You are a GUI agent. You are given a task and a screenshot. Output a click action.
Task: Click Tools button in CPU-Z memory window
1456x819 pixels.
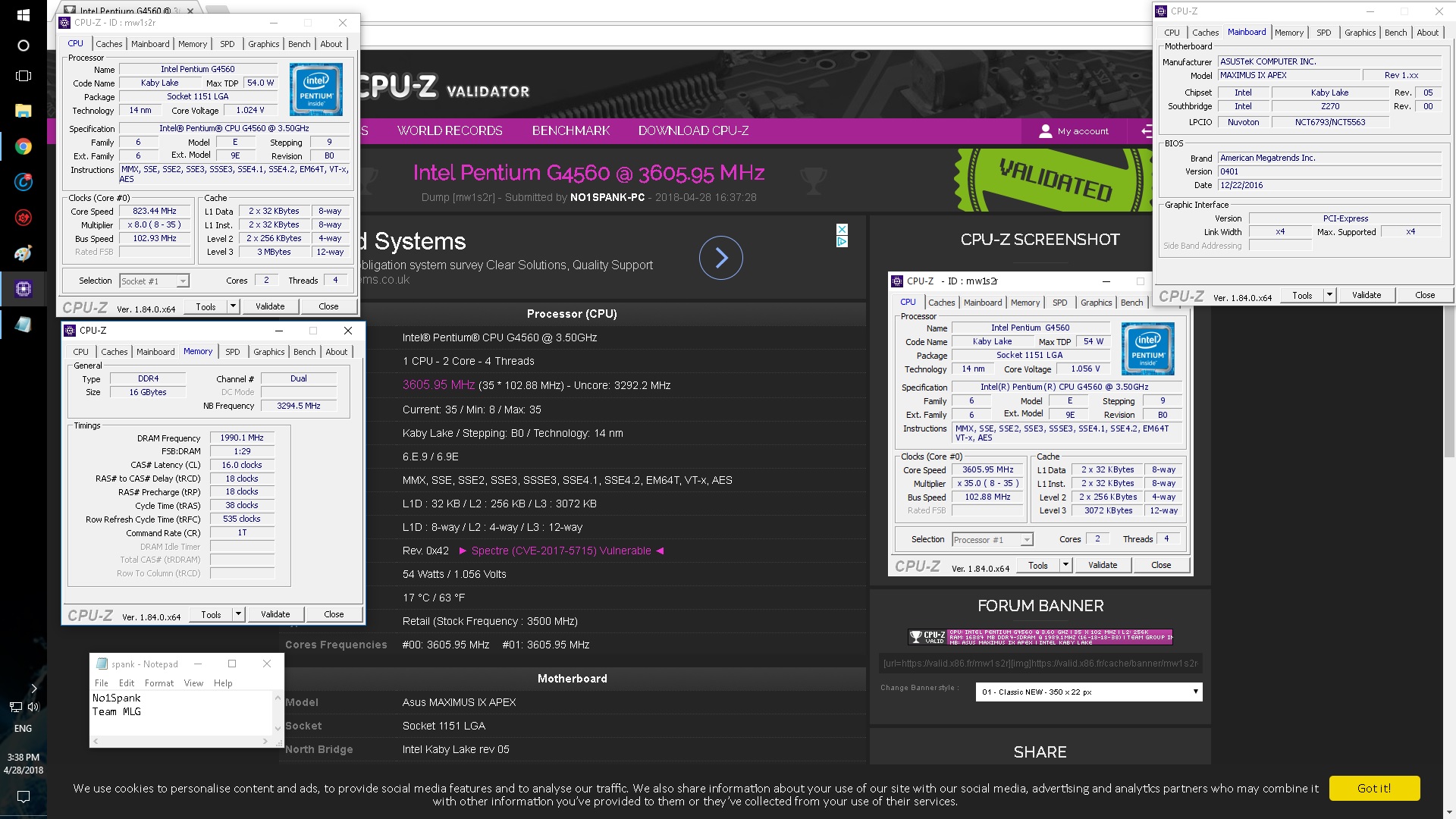tap(211, 614)
